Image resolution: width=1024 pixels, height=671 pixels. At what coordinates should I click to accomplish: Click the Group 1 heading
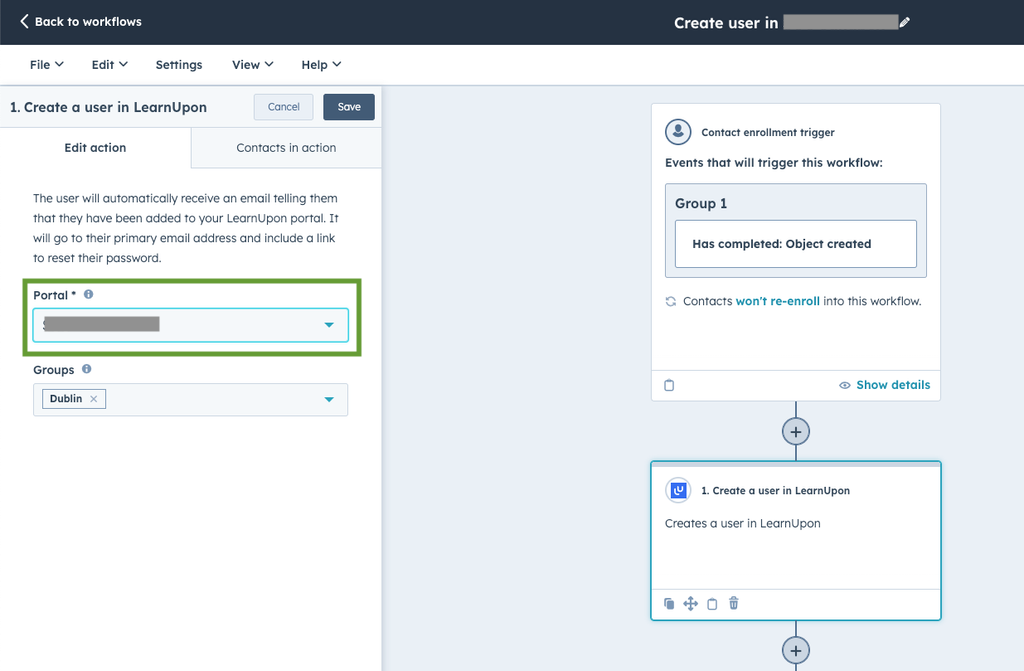[701, 203]
